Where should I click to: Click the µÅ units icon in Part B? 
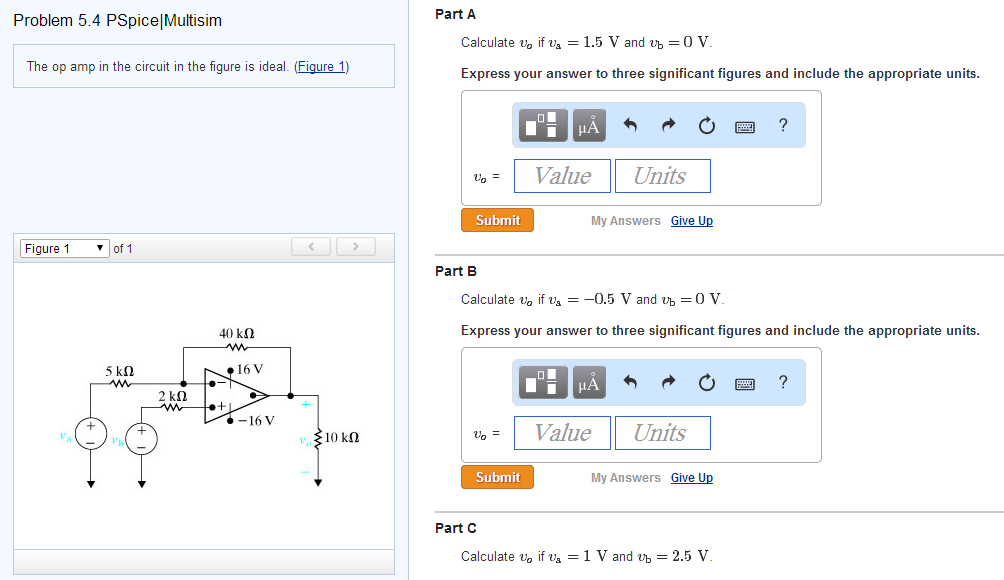tap(588, 381)
